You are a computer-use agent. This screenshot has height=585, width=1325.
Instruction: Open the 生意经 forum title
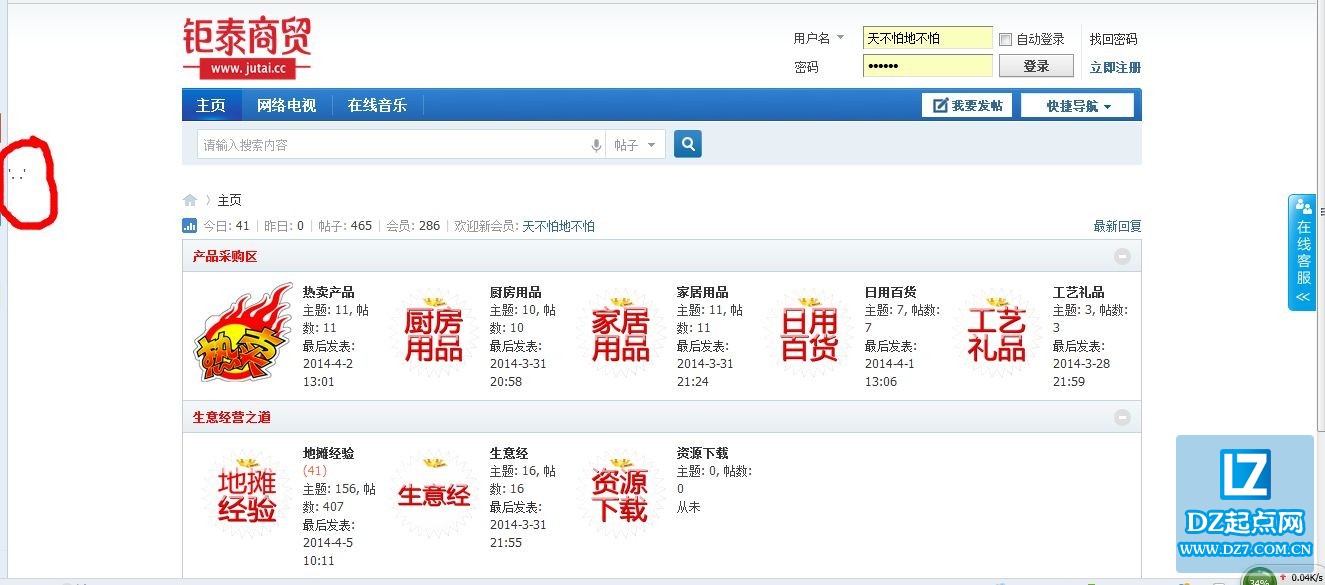point(509,453)
